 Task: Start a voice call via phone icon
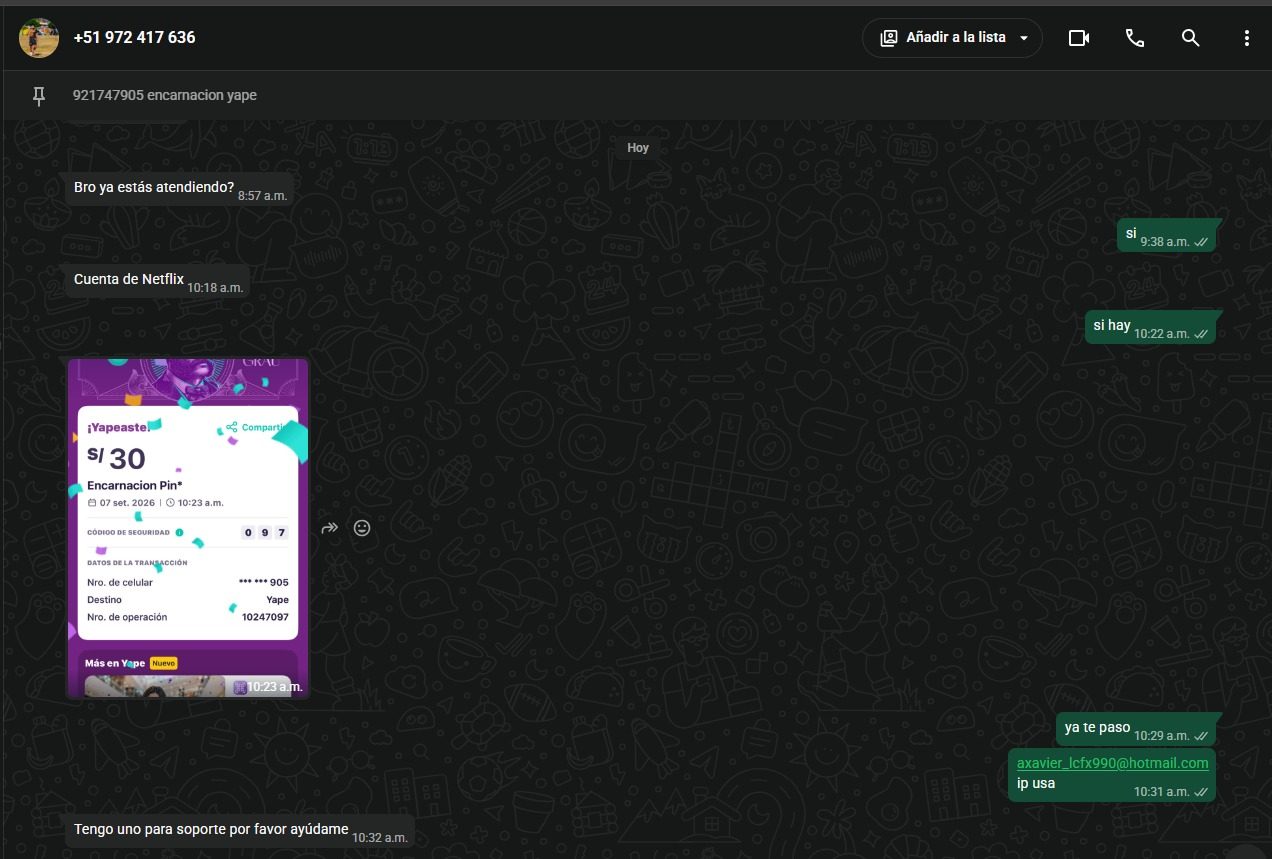1134,38
